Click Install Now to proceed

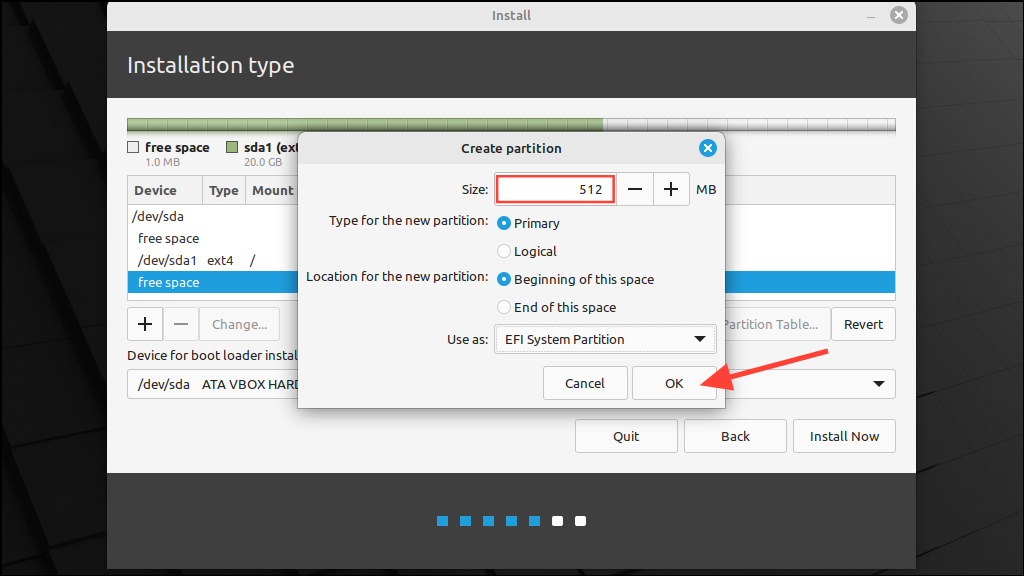(x=843, y=435)
